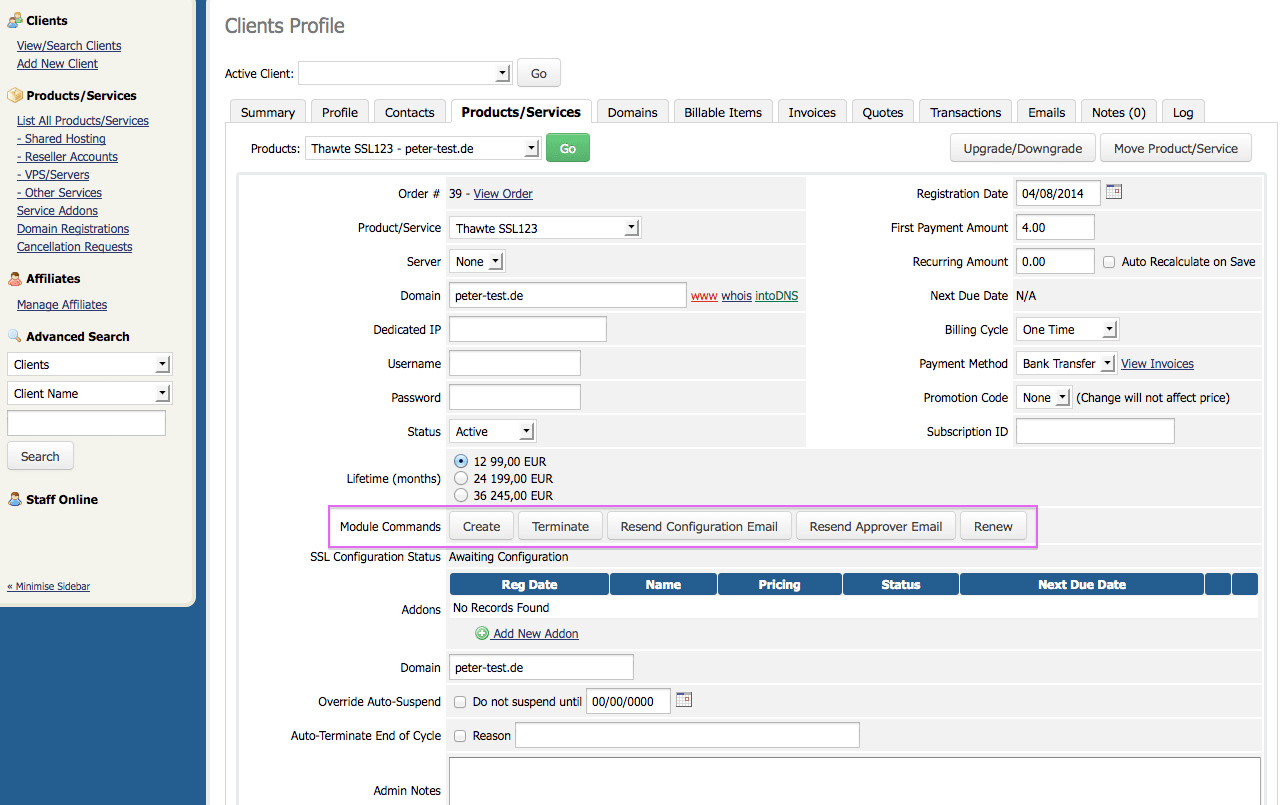Click the Resend Approver Email button

[876, 526]
